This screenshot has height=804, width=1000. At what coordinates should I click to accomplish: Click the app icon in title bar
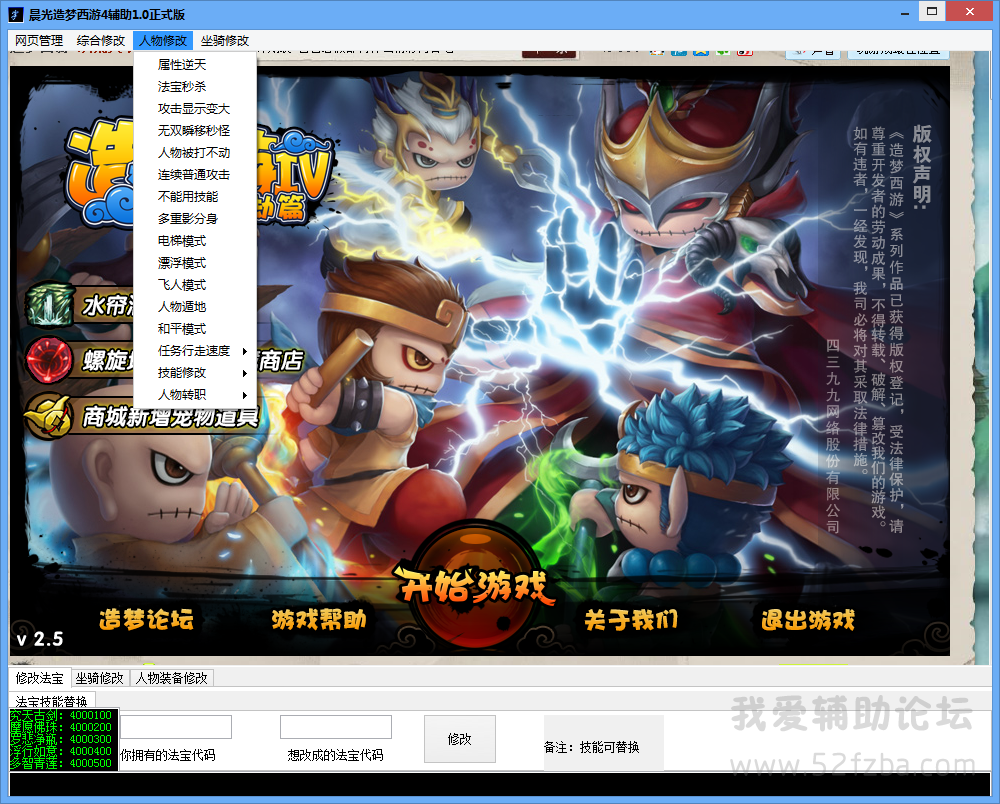(x=16, y=14)
